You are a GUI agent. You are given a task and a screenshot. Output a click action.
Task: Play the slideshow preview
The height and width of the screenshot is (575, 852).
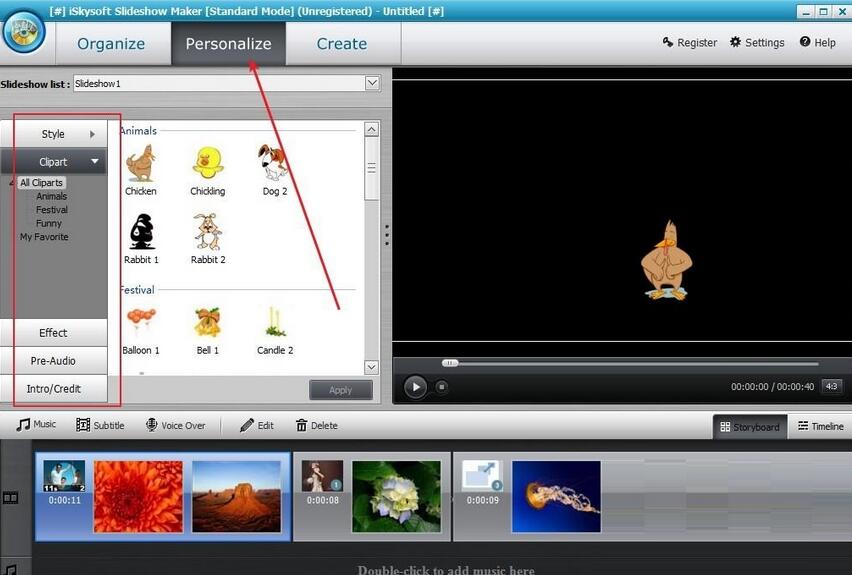416,387
